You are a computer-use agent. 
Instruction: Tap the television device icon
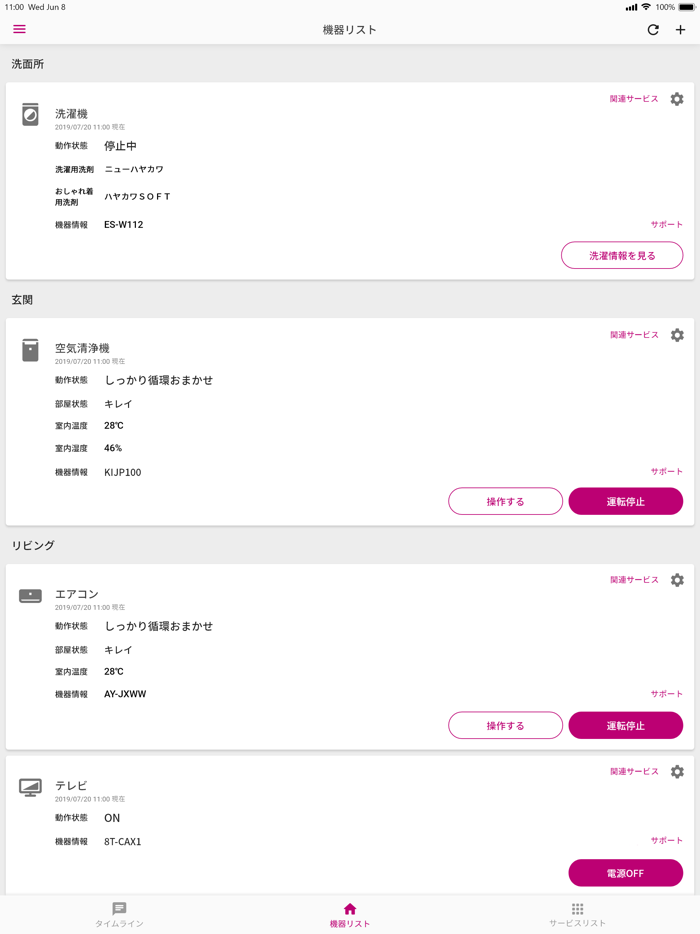[31, 788]
